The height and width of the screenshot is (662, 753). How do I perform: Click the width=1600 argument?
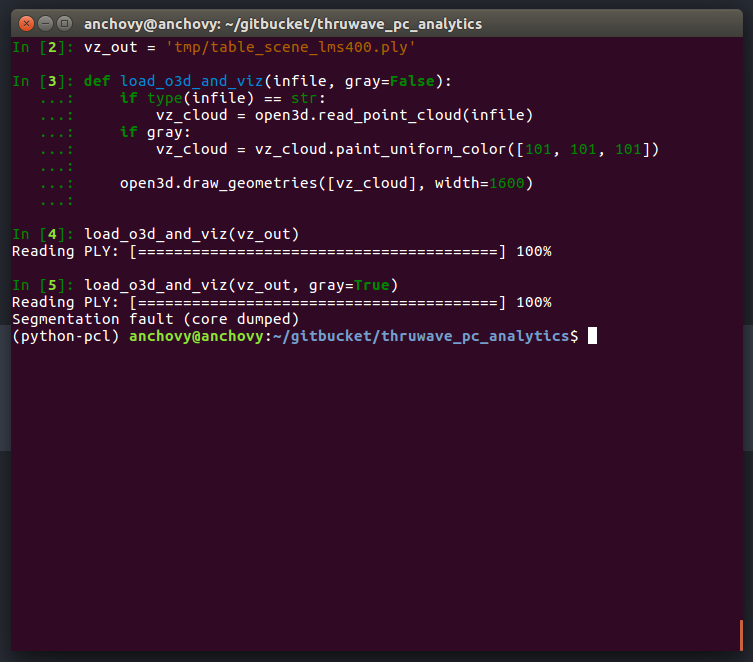coord(479,183)
